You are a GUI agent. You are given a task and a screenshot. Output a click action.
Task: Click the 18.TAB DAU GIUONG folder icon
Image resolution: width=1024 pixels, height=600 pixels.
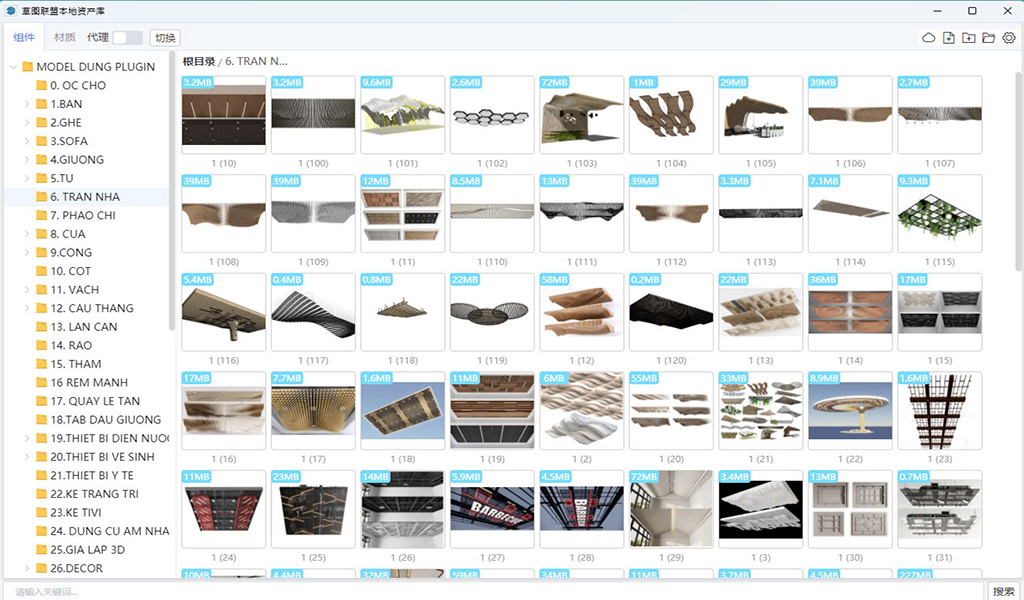click(x=41, y=420)
